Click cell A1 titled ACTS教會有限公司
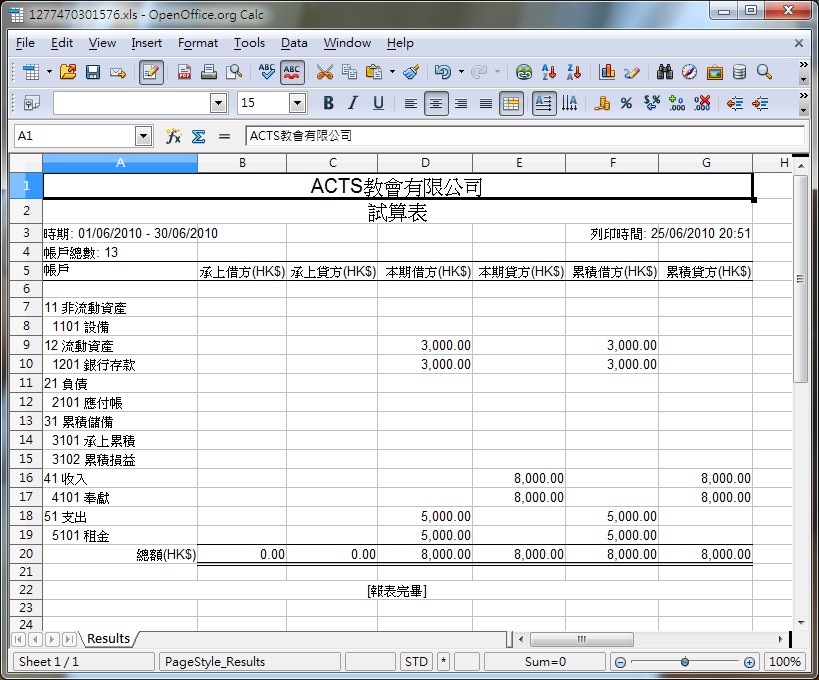 [397, 186]
